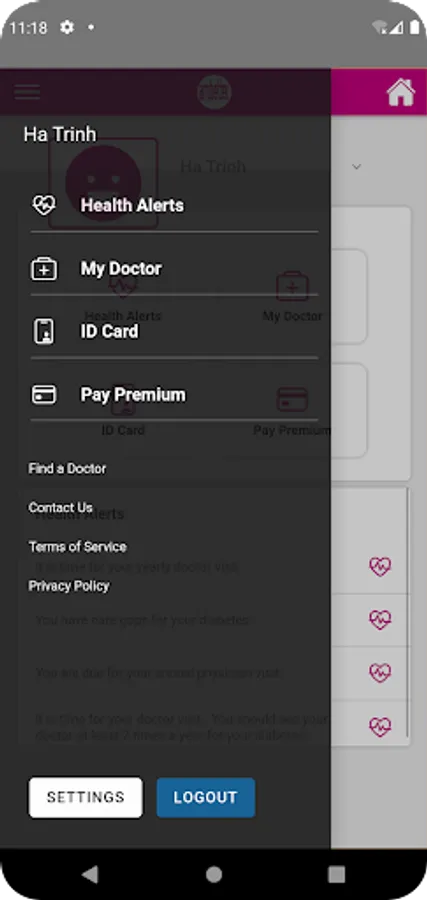The width and height of the screenshot is (427, 900).
Task: Open Find a Doctor link
Action: 67,468
